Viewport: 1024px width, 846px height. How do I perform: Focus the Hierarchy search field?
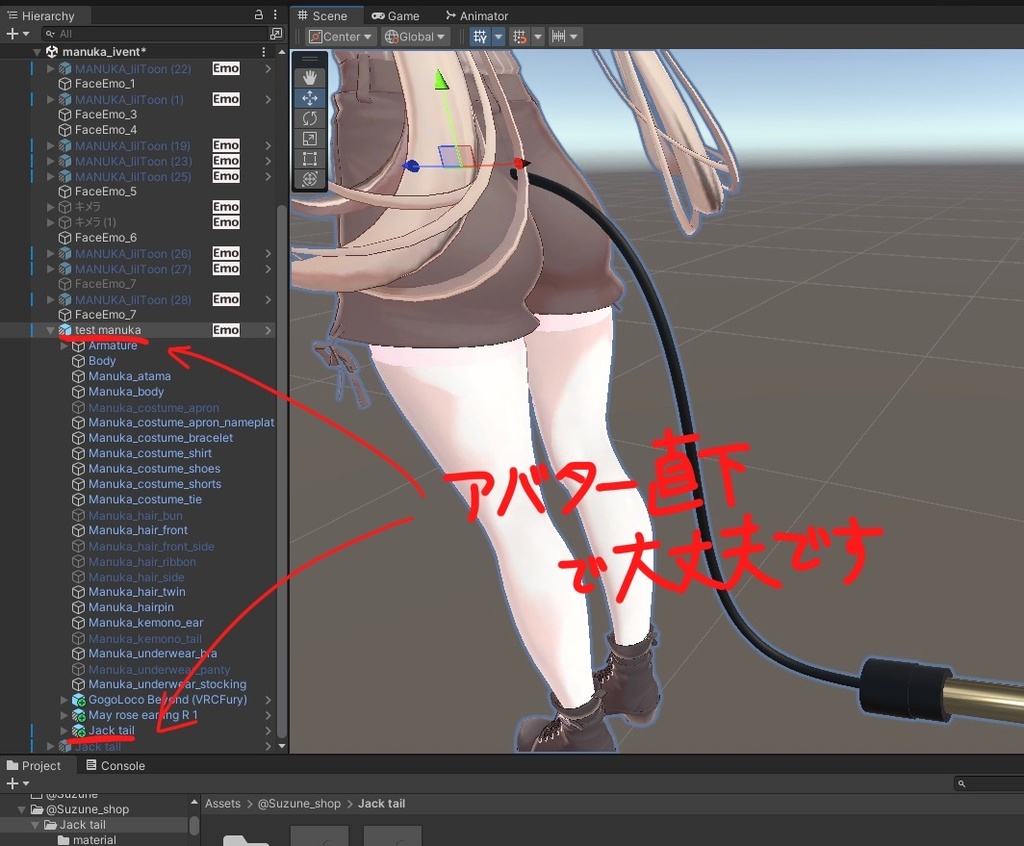(154, 33)
